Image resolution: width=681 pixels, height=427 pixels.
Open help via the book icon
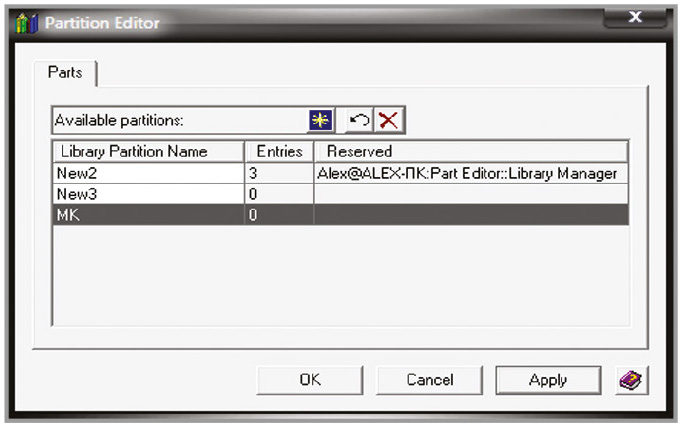pyautogui.click(x=632, y=379)
